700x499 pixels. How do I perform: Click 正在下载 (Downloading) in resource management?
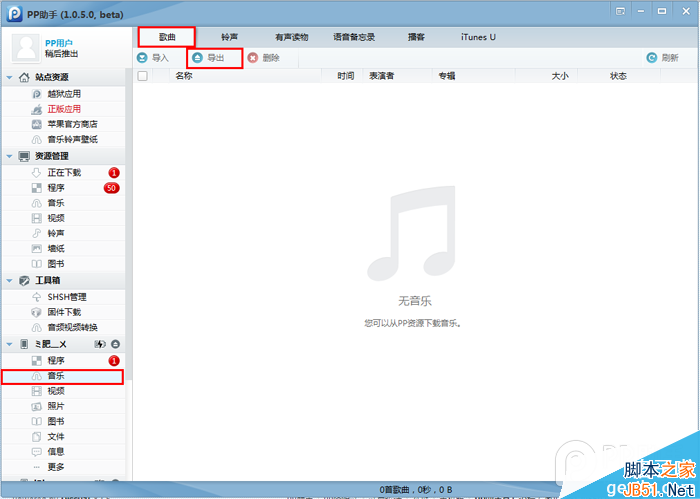tap(62, 172)
